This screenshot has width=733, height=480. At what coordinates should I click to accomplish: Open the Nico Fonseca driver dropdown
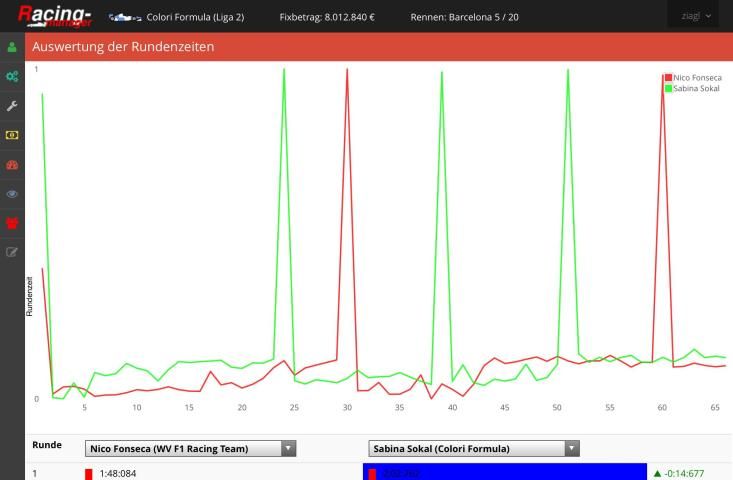click(x=191, y=449)
